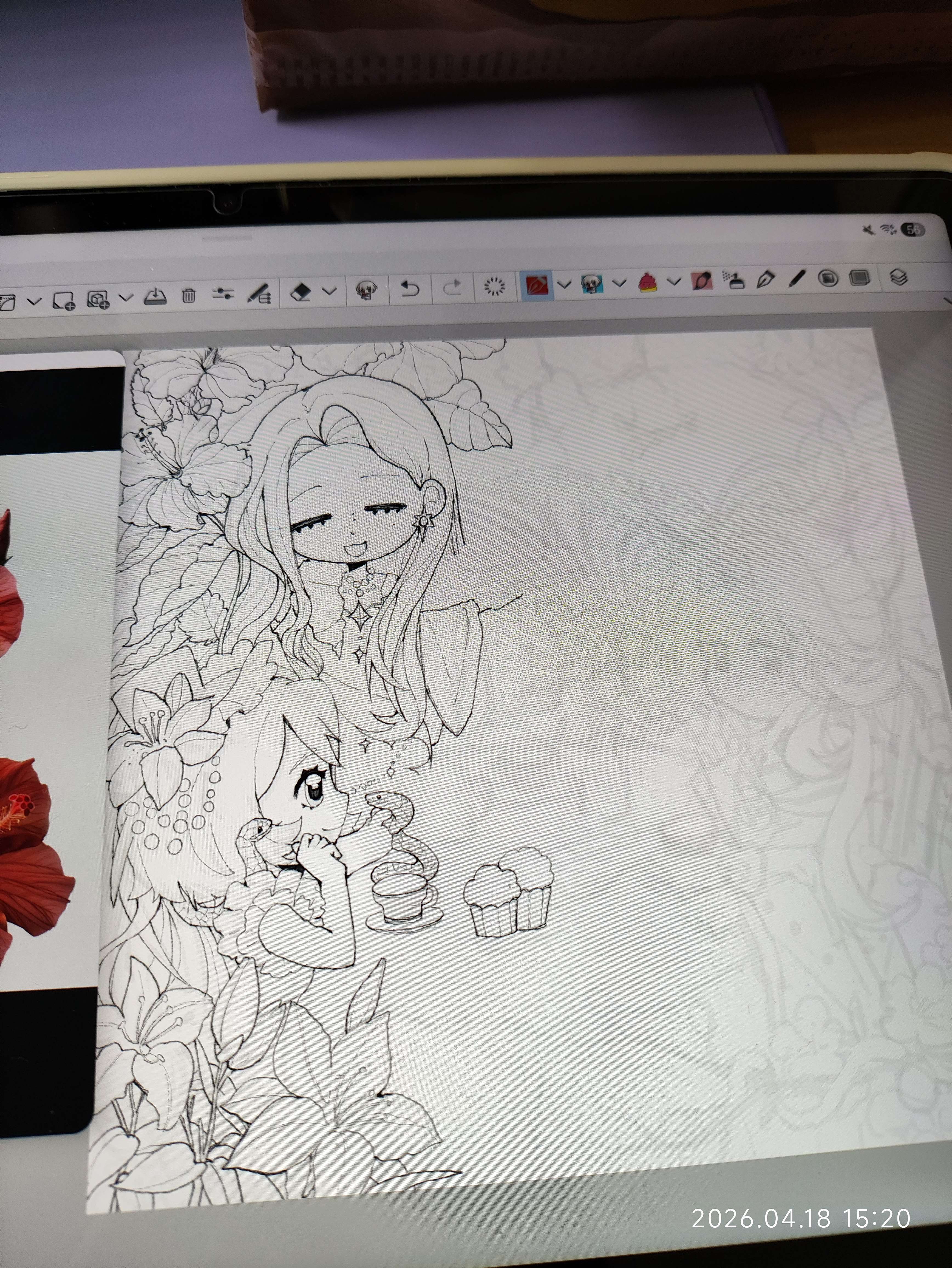Toggle the round gray circle mask button
Image resolution: width=952 pixels, height=1268 pixels.
pos(828,279)
